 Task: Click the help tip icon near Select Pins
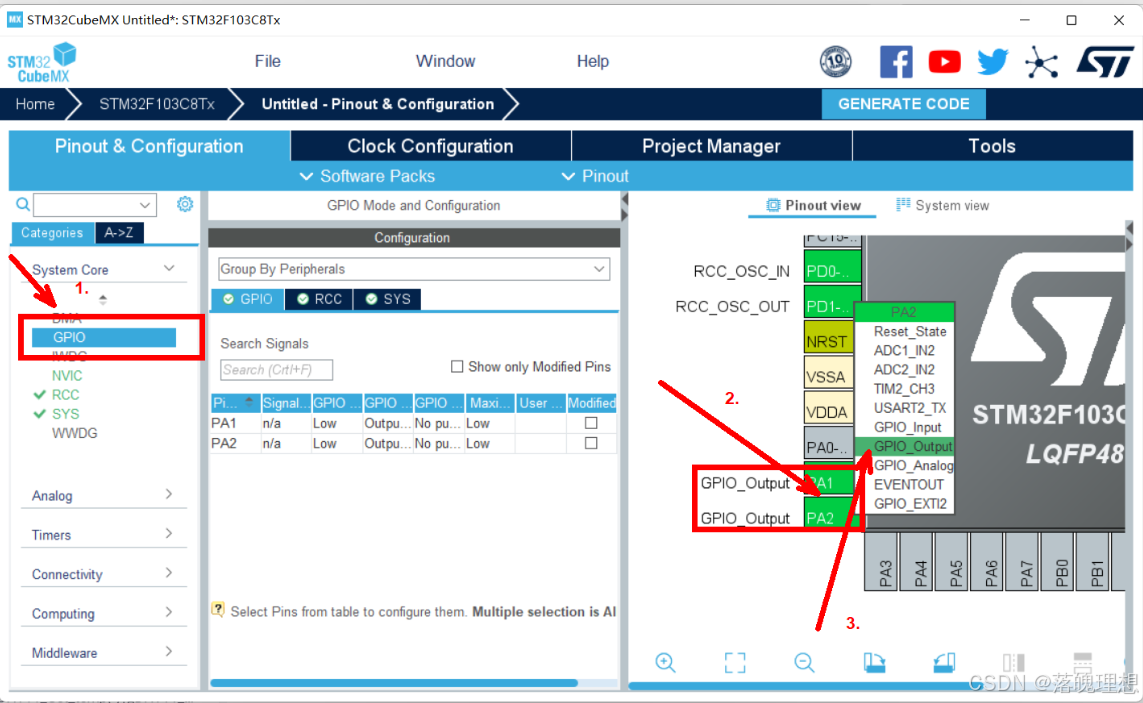click(x=218, y=610)
